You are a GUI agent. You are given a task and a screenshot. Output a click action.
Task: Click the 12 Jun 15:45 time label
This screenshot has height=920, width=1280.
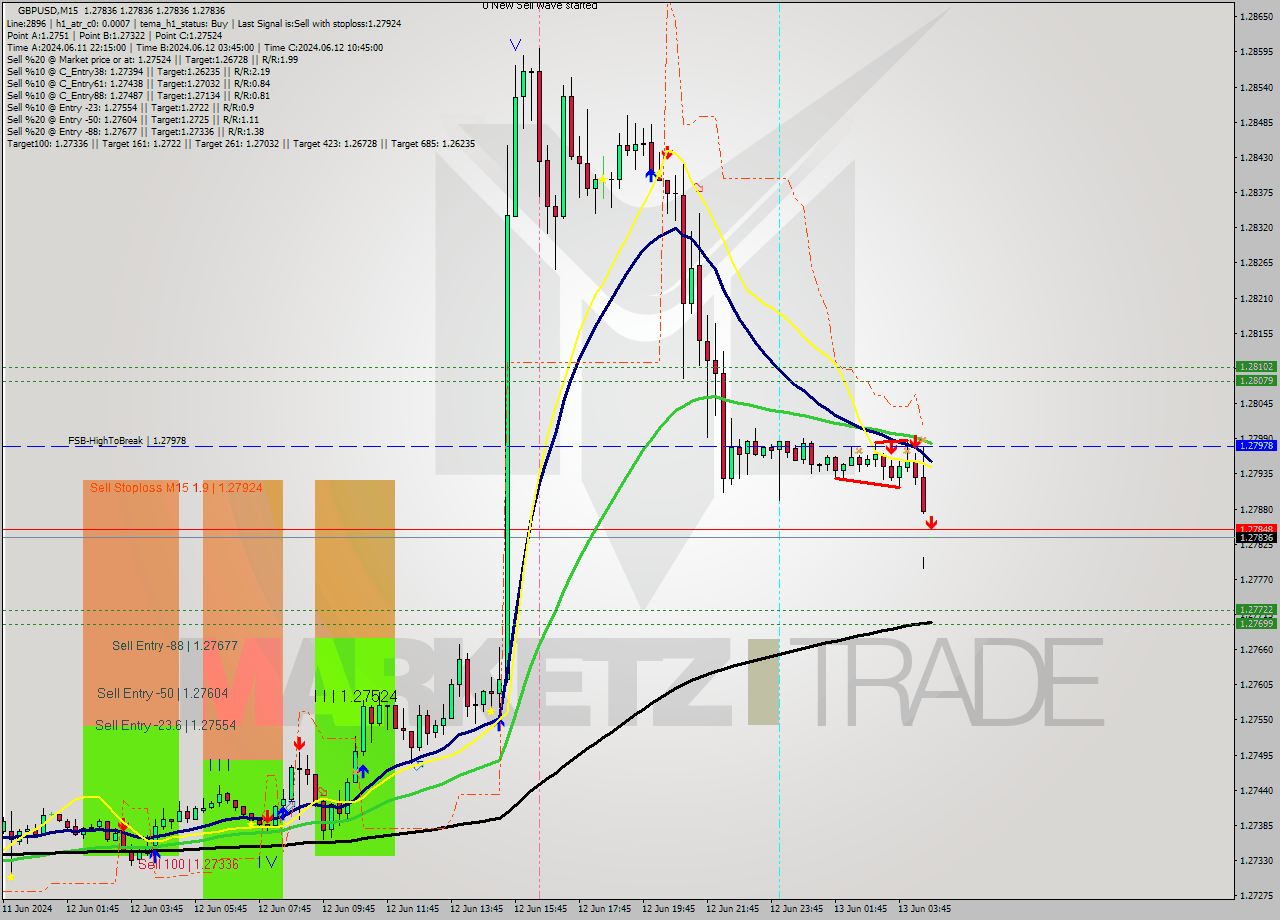[541, 909]
